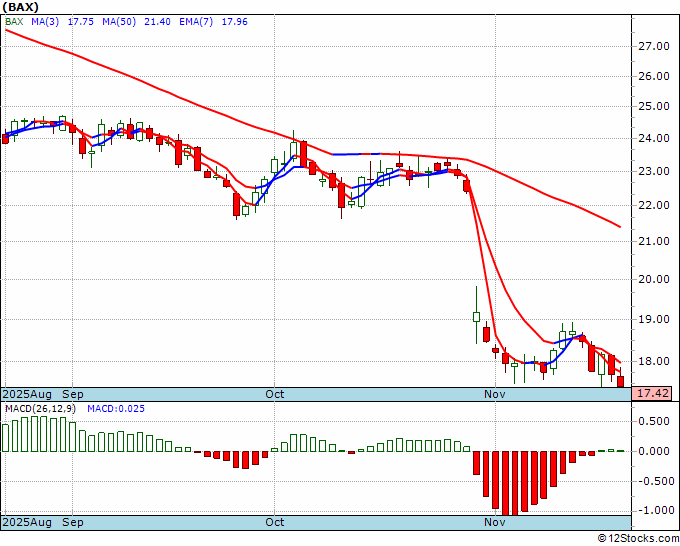
Task: Select the MA(3) legend label
Action: click(x=45, y=22)
